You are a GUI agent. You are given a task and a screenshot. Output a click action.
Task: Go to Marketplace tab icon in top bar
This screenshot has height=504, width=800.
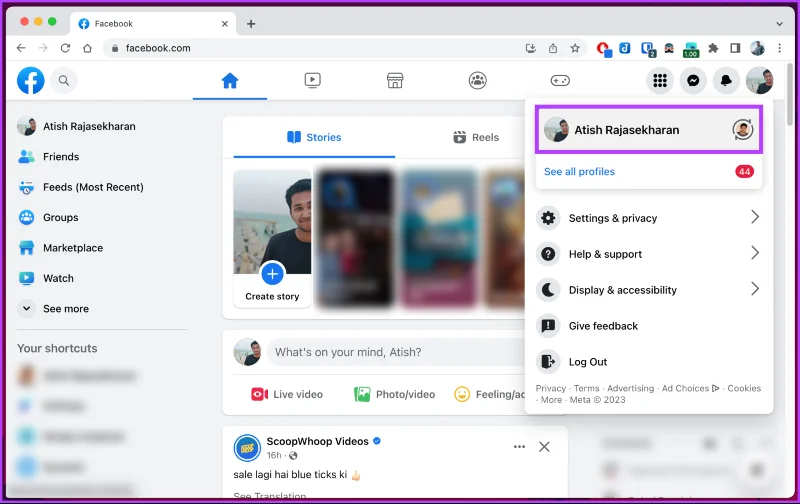click(395, 81)
